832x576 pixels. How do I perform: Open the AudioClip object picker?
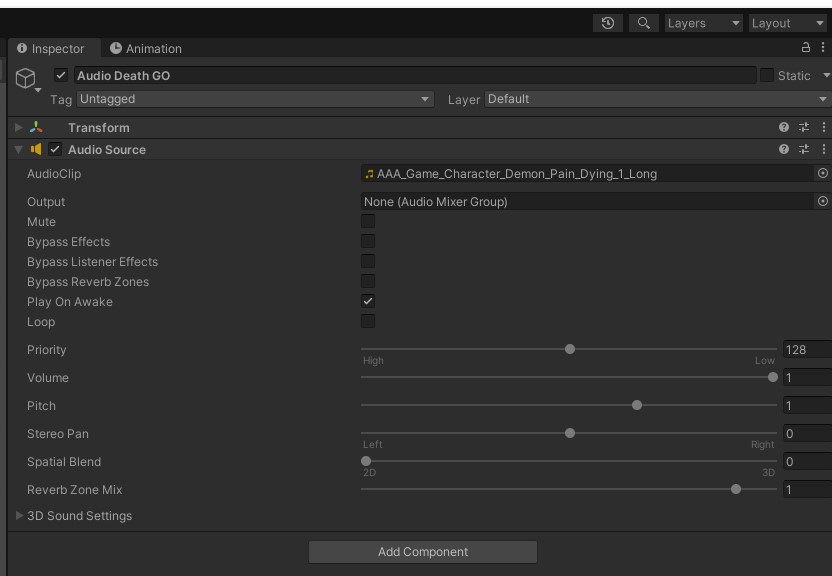[821, 173]
